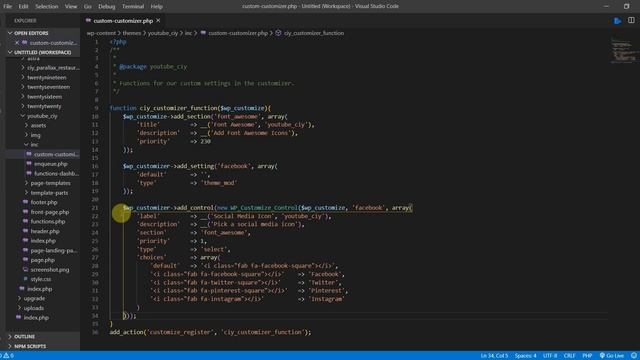Viewport: 640px width, 360px height.
Task: Click UTF-8 encoding in status bar
Action: (x=550, y=356)
